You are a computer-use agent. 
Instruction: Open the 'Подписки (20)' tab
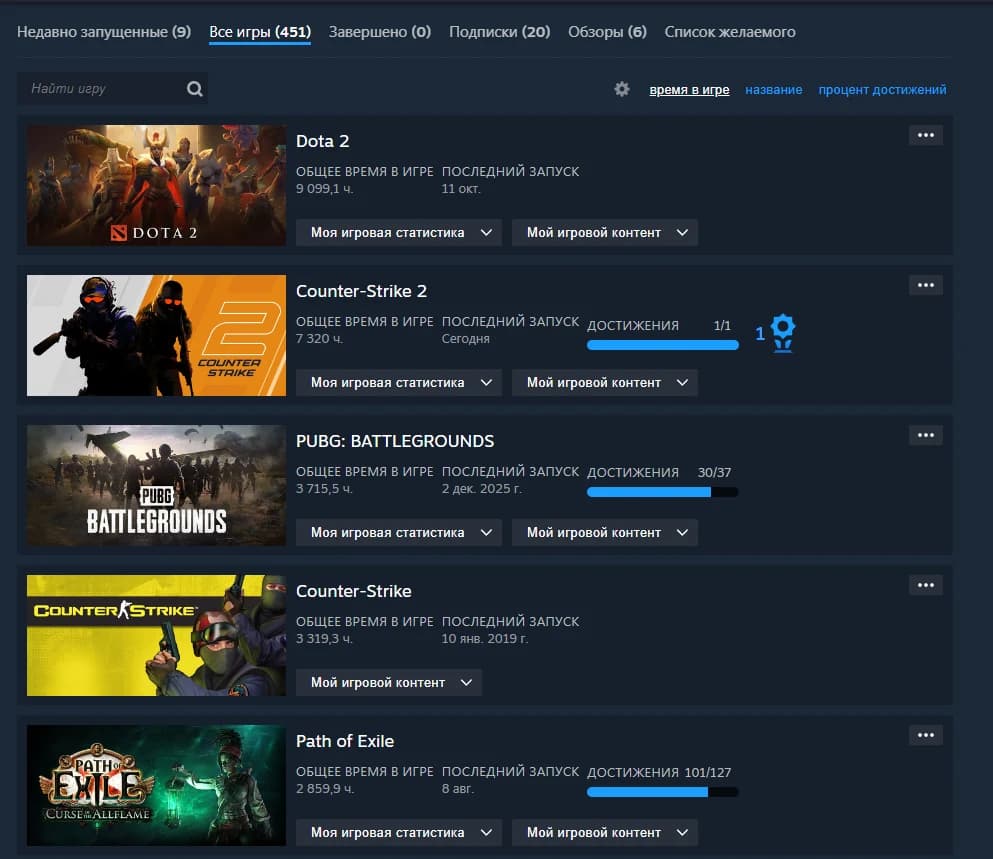coord(500,32)
